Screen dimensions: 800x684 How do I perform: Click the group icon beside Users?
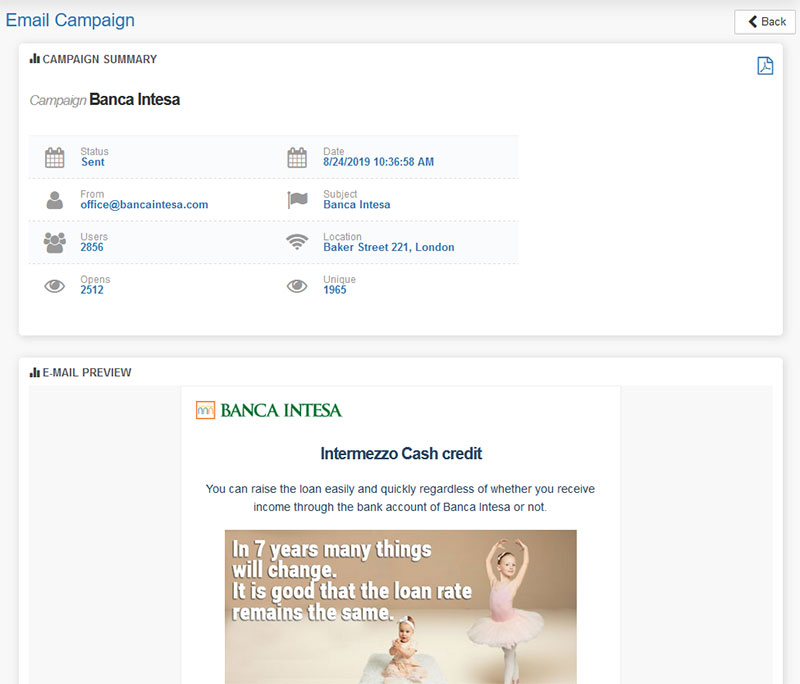55,243
